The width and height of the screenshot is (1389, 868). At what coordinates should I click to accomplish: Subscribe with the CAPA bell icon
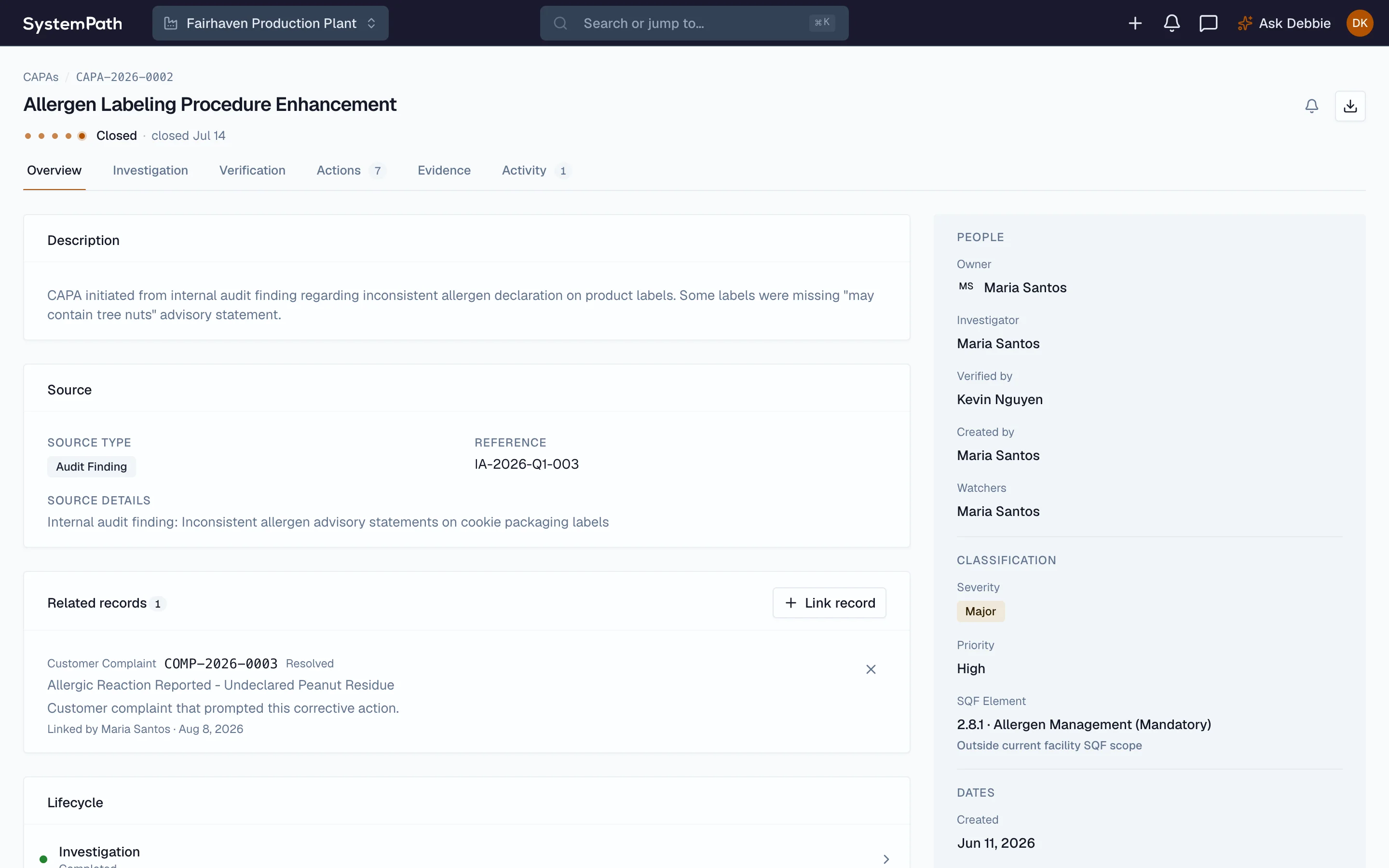[x=1311, y=106]
